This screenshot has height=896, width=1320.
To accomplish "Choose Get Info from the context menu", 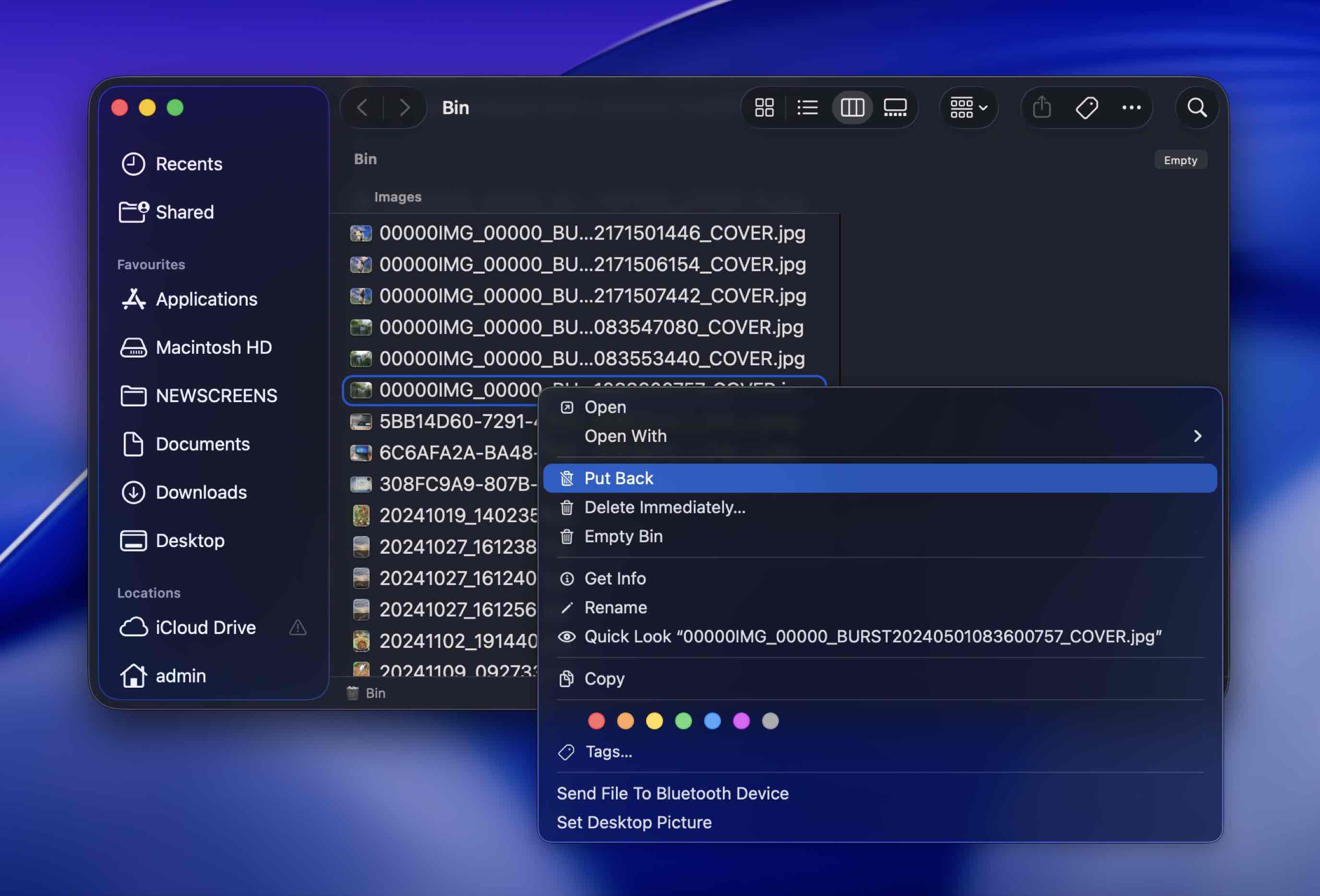I will point(880,579).
